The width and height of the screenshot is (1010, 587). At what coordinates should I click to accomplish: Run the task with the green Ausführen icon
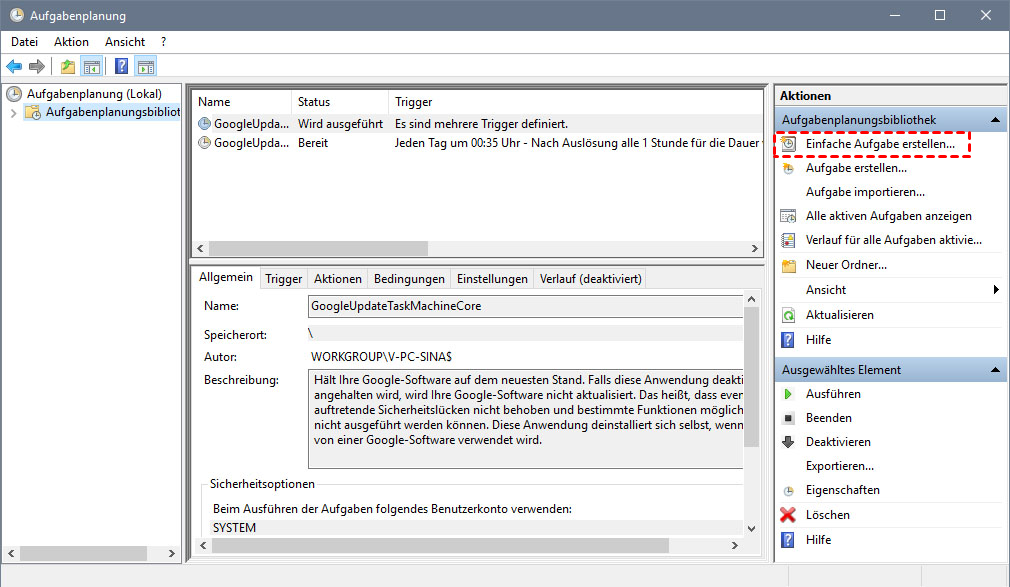tap(788, 394)
